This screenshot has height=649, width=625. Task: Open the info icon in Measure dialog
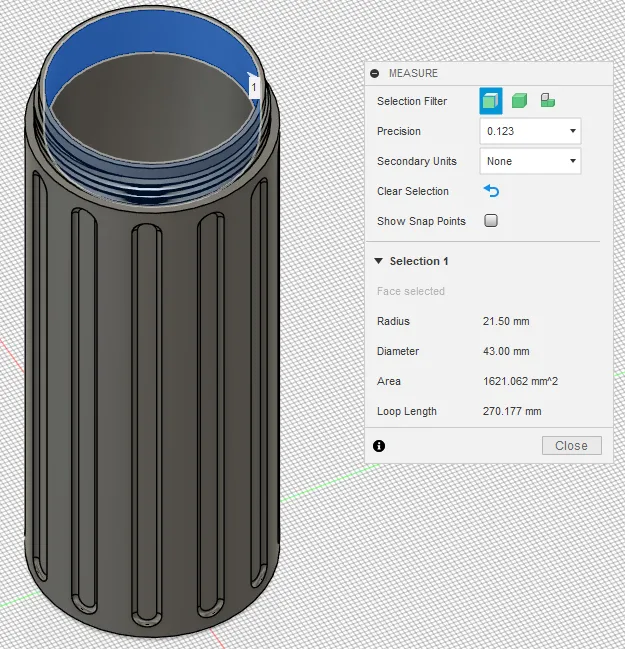click(379, 446)
